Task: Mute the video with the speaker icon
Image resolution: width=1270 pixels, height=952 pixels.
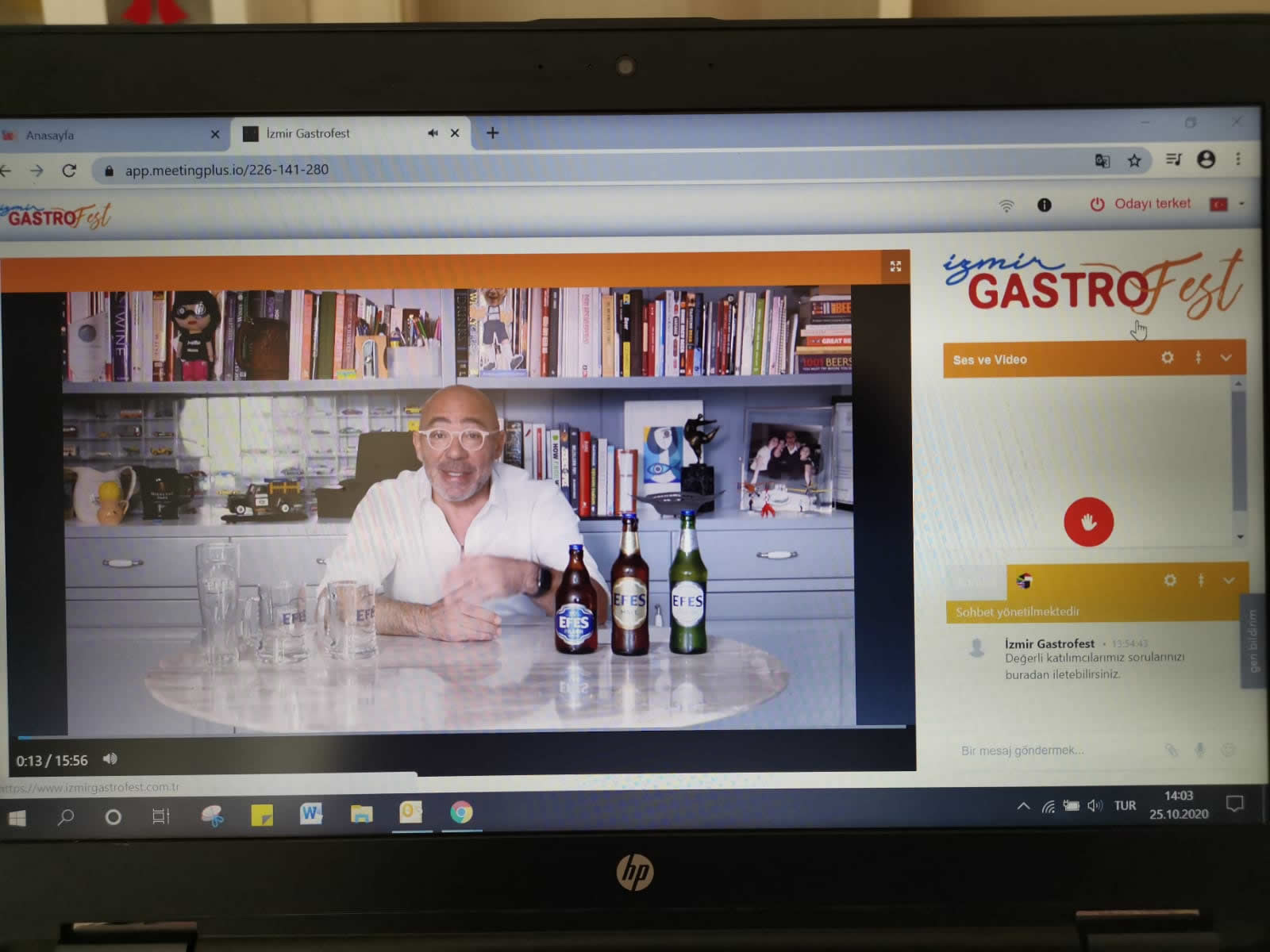Action: [x=110, y=759]
